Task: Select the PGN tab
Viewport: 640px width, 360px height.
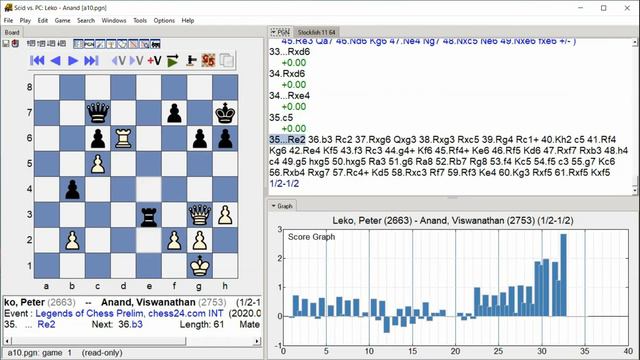Action: (x=281, y=32)
